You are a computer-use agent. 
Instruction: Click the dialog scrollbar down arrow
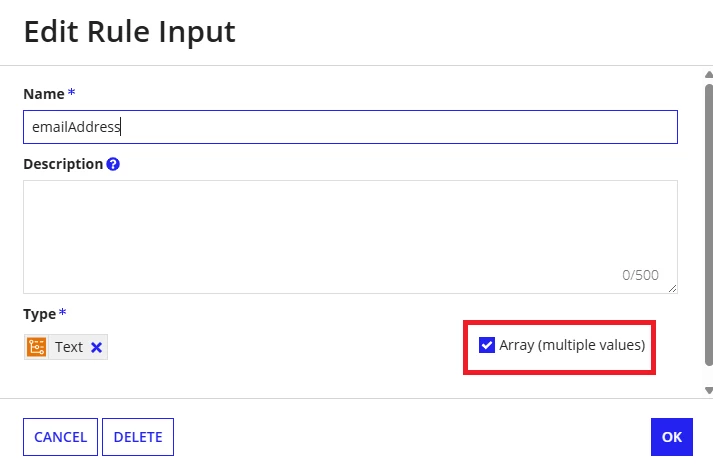708,390
